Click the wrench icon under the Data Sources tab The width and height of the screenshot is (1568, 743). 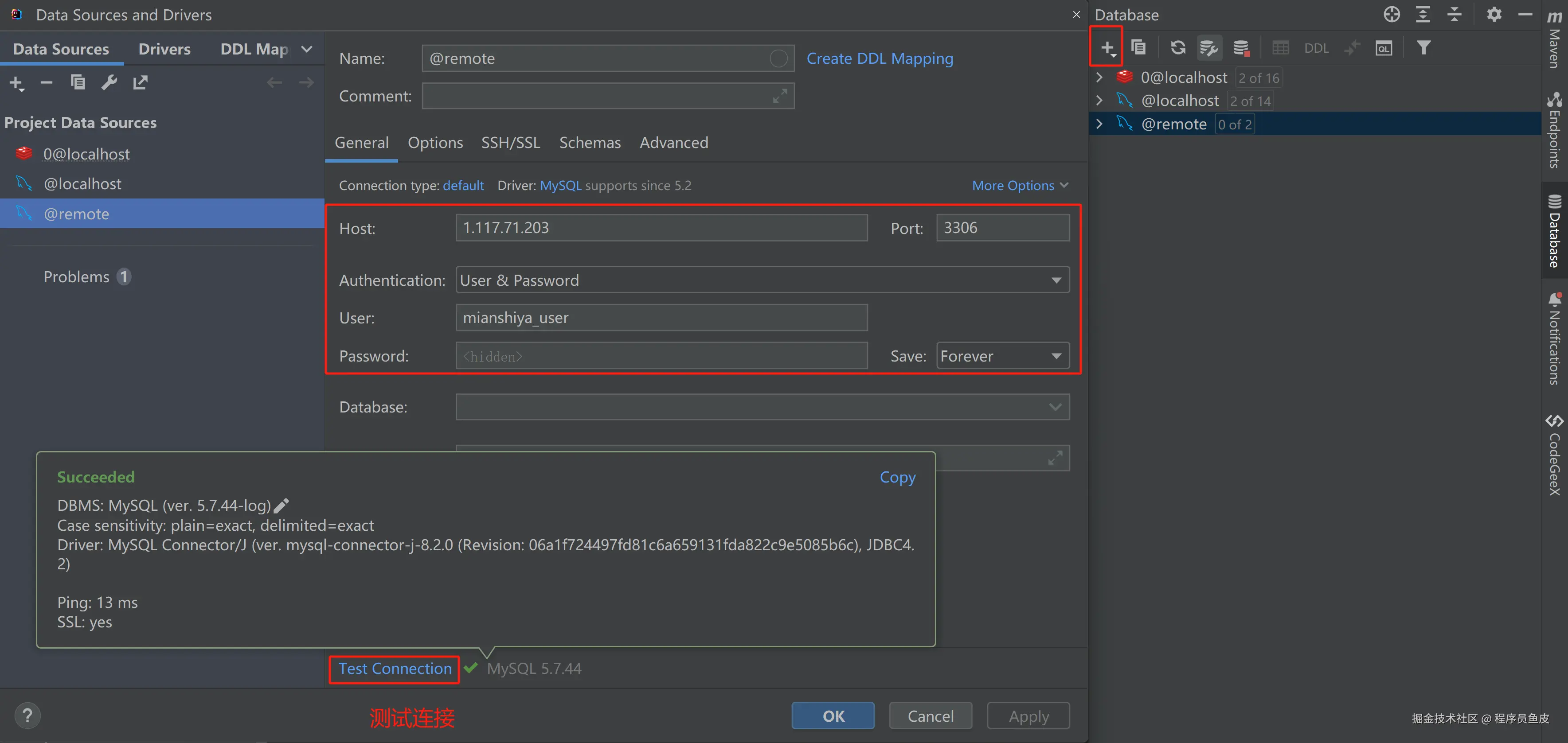(x=109, y=82)
